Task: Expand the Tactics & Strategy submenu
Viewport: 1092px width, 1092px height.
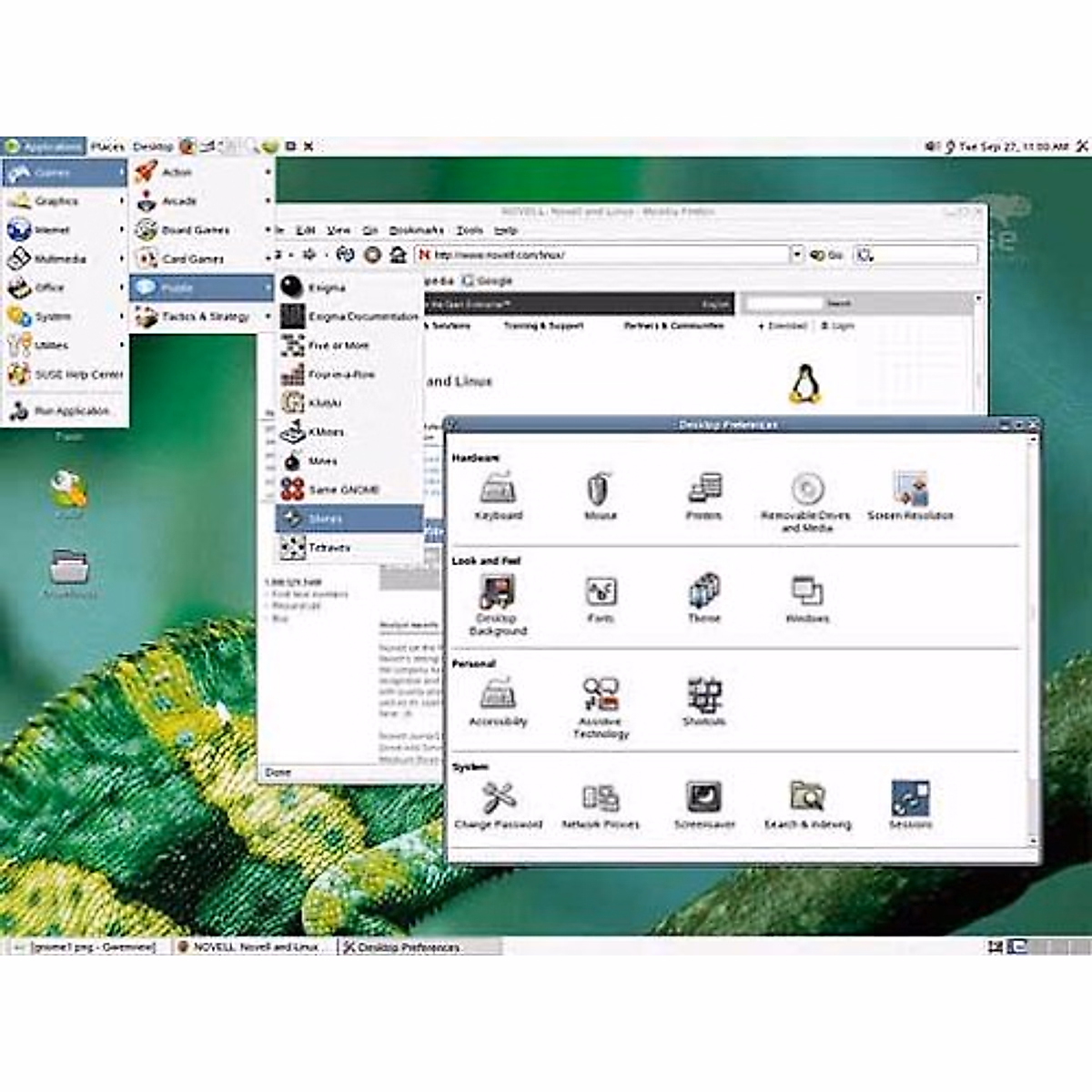Action: 202,317
